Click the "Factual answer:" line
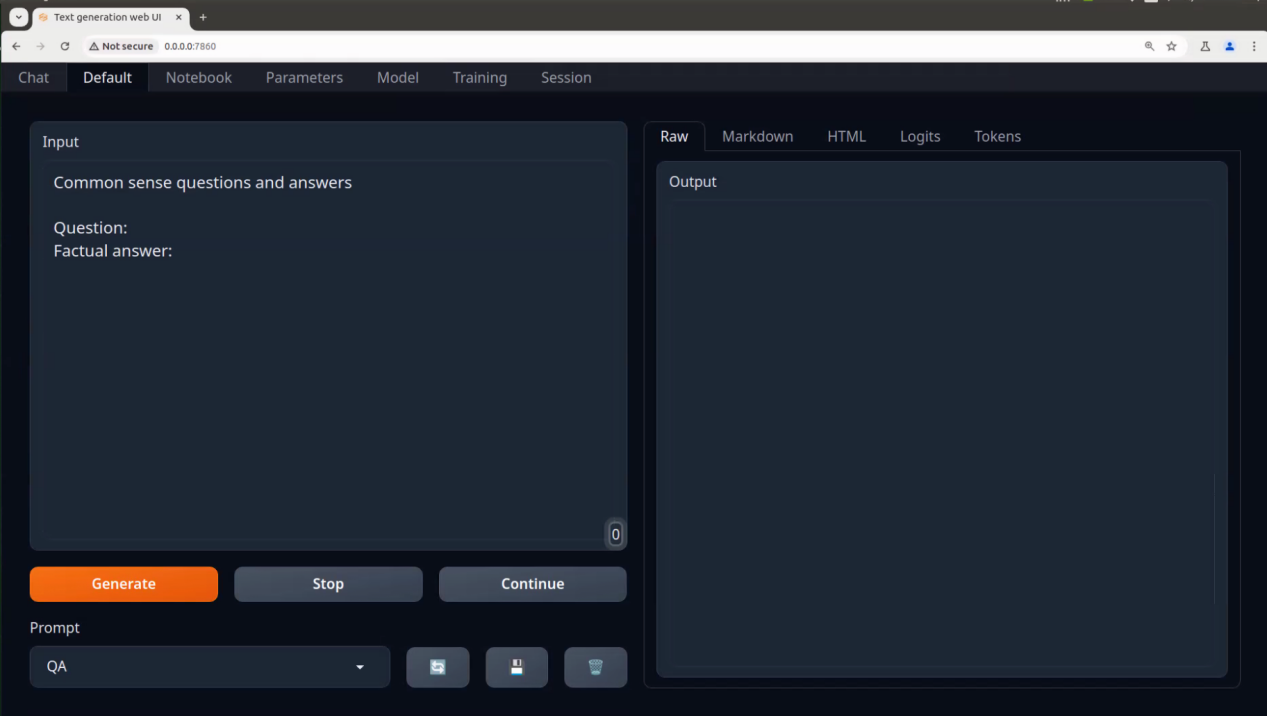Screen dimensions: 1267x716 [113, 251]
